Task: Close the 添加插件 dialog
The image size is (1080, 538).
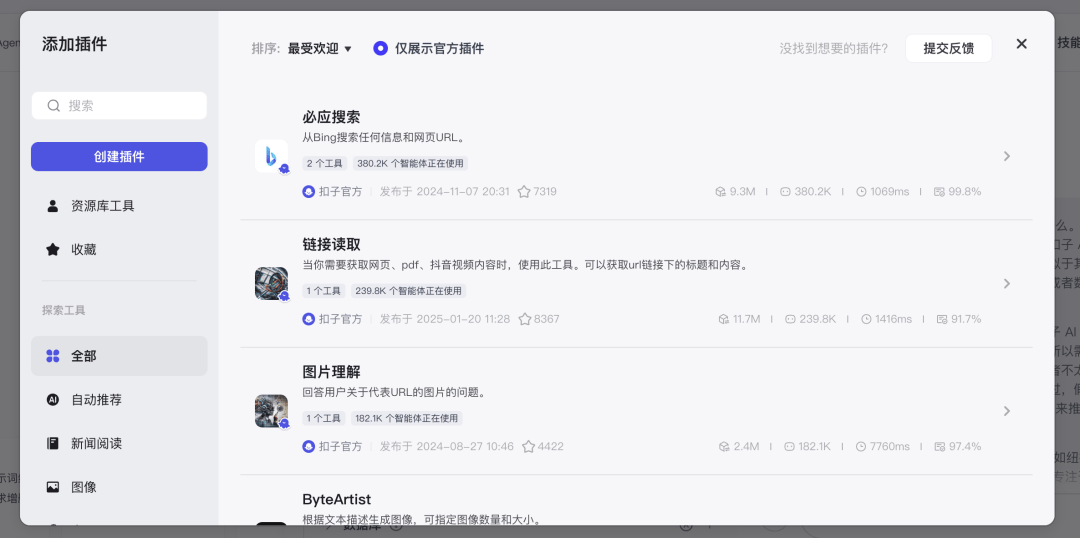Action: (1021, 44)
